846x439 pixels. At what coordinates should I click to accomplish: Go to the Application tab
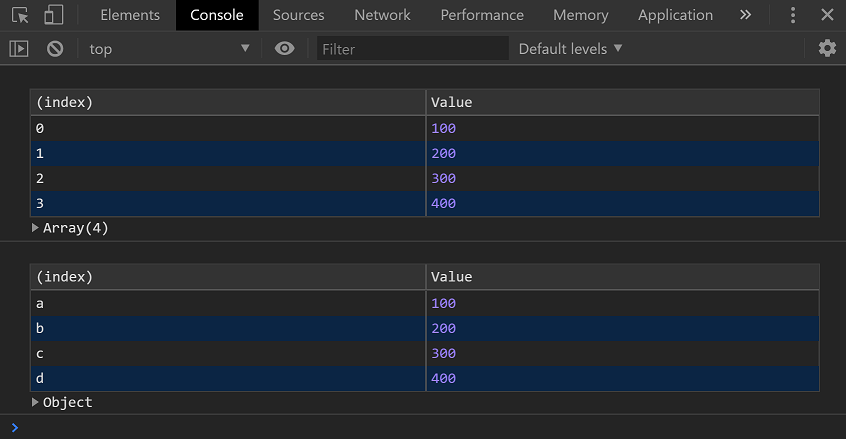675,15
